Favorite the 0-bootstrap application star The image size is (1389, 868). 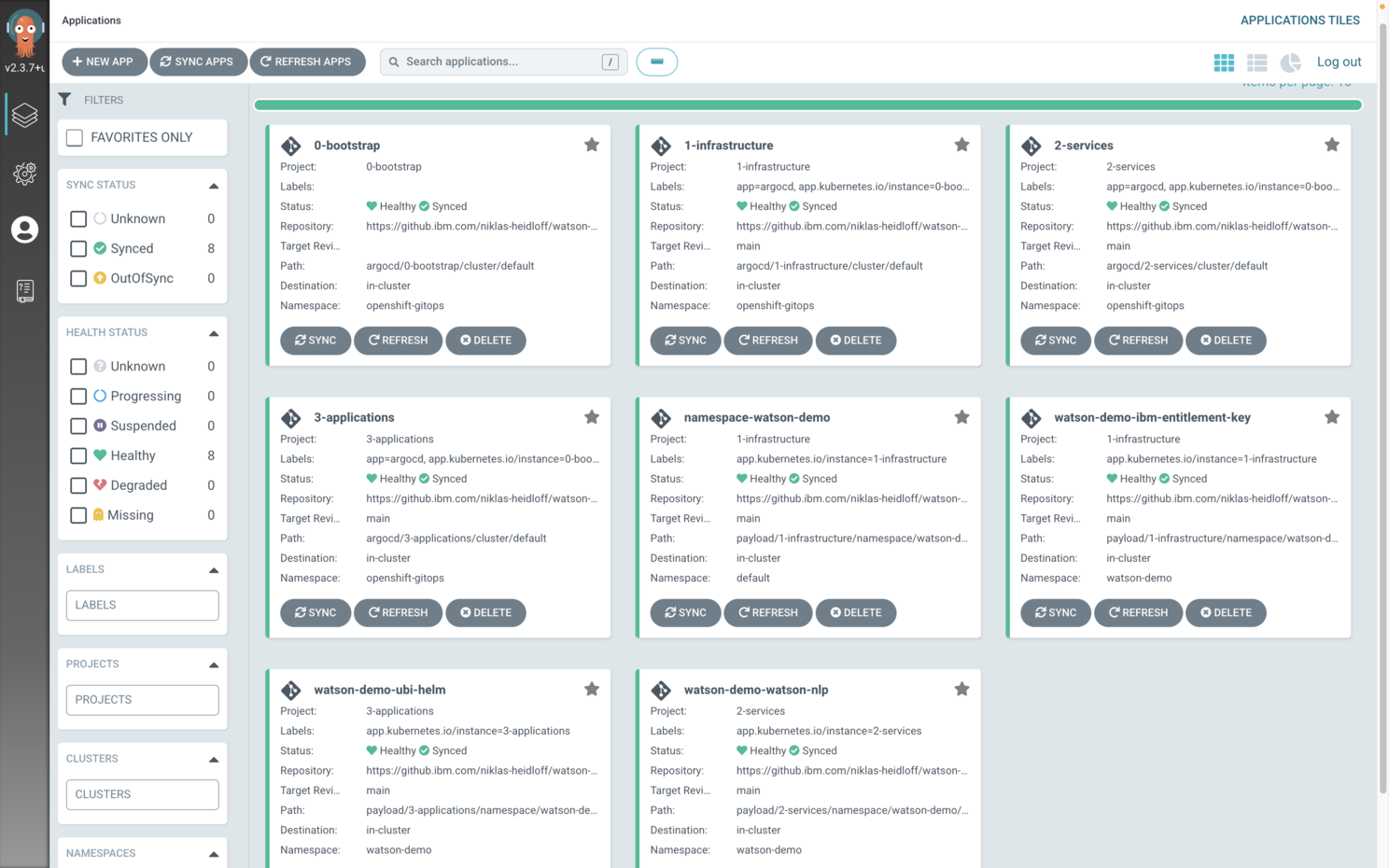point(592,145)
